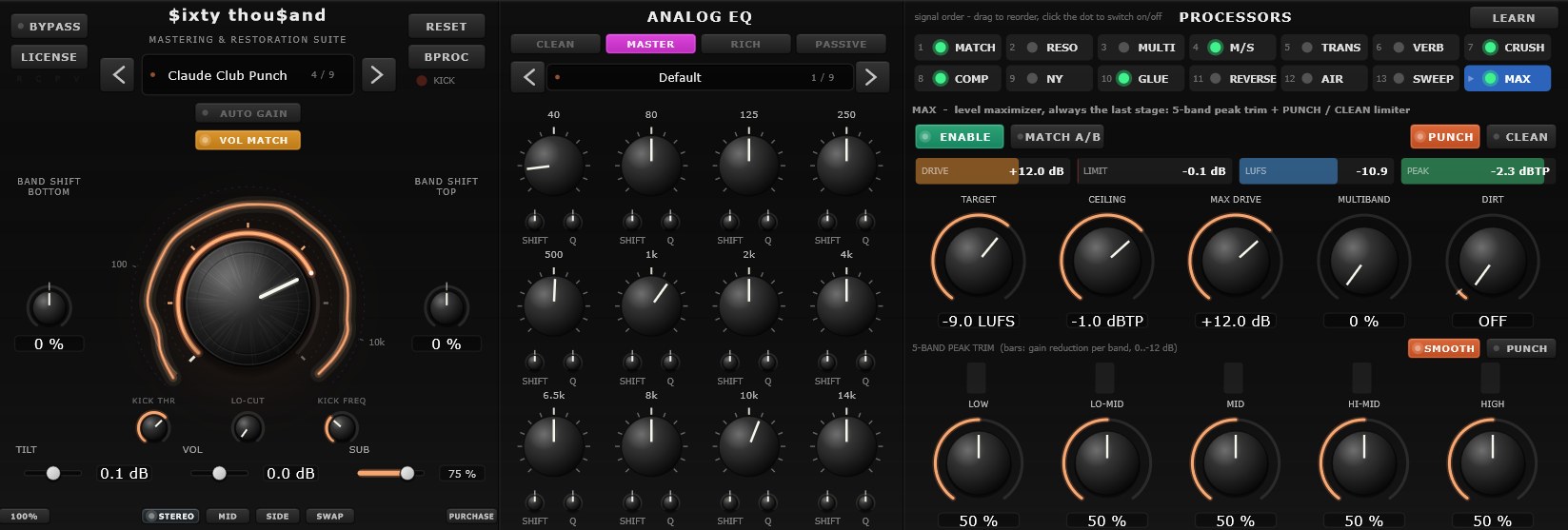Open the Analog EQ Default preset list
Image resolution: width=1568 pixels, height=530 pixels.
699,77
